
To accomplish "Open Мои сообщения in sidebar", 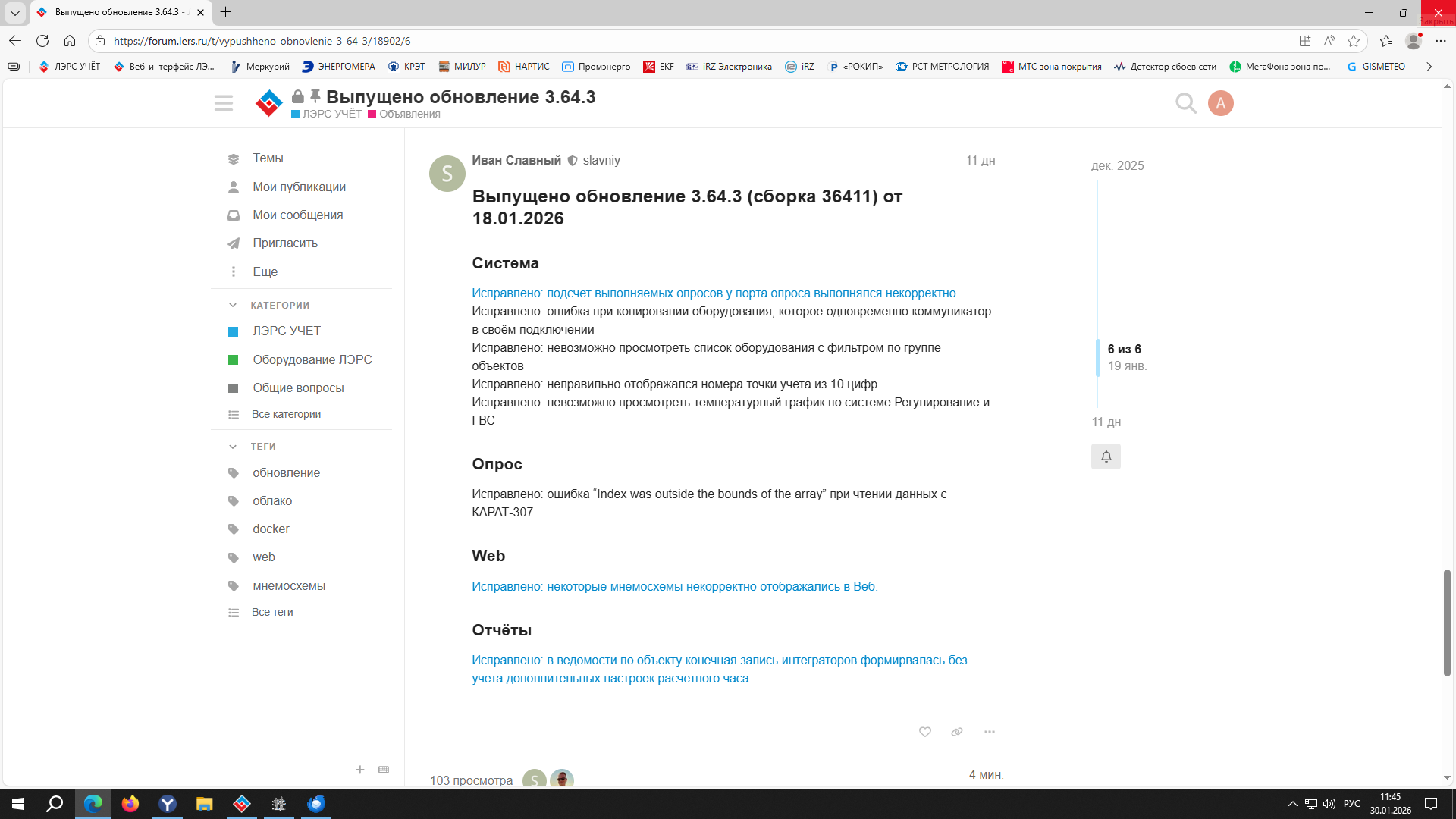I will pyautogui.click(x=297, y=215).
